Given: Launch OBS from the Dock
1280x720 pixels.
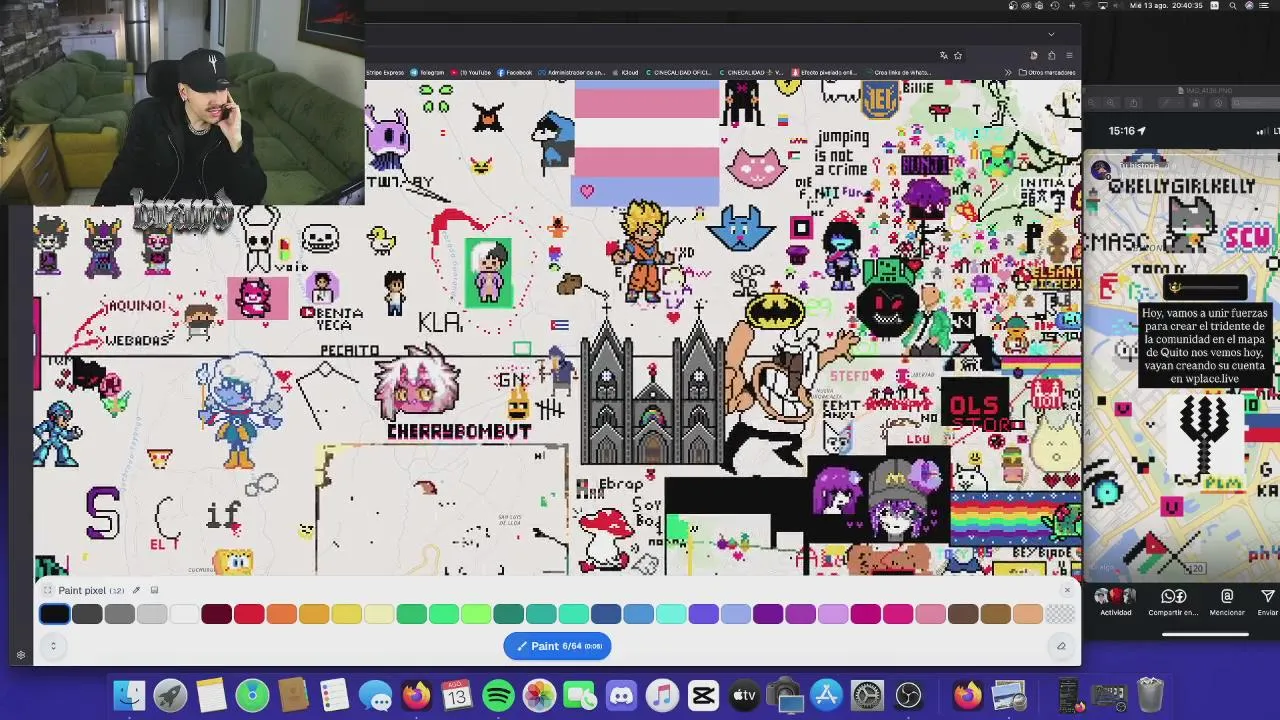Looking at the screenshot, I should 909,695.
